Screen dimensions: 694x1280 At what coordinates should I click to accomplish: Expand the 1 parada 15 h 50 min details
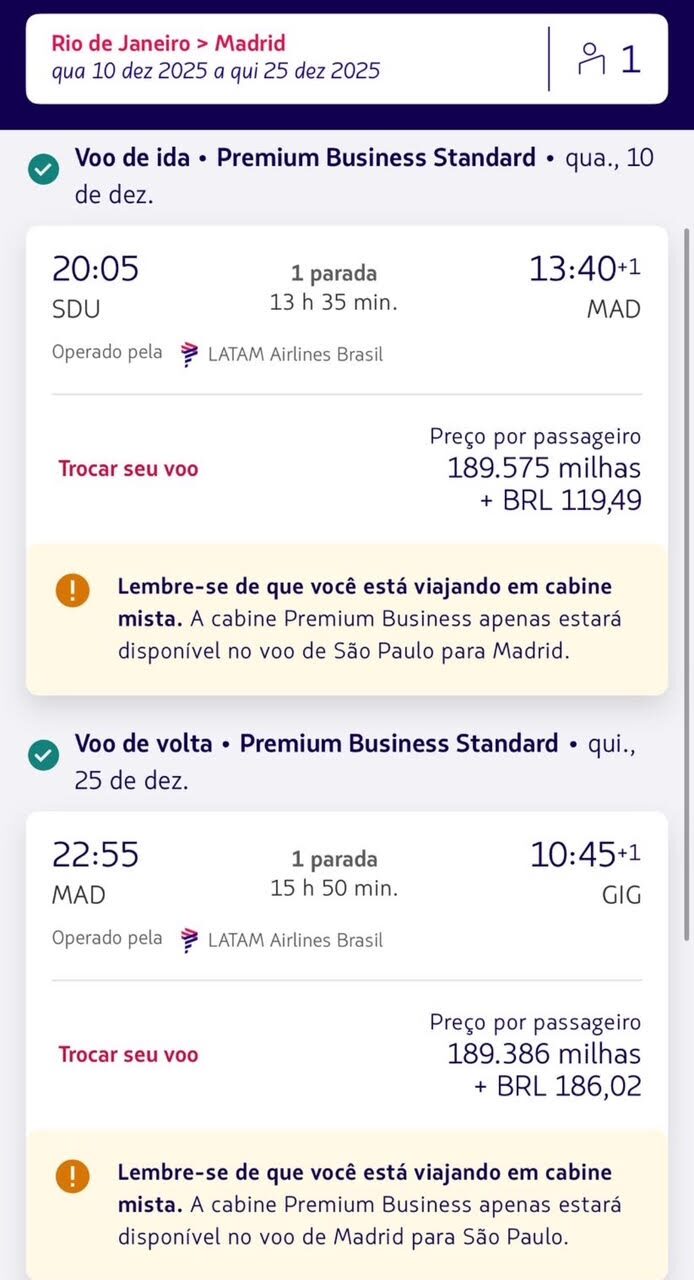tap(334, 873)
